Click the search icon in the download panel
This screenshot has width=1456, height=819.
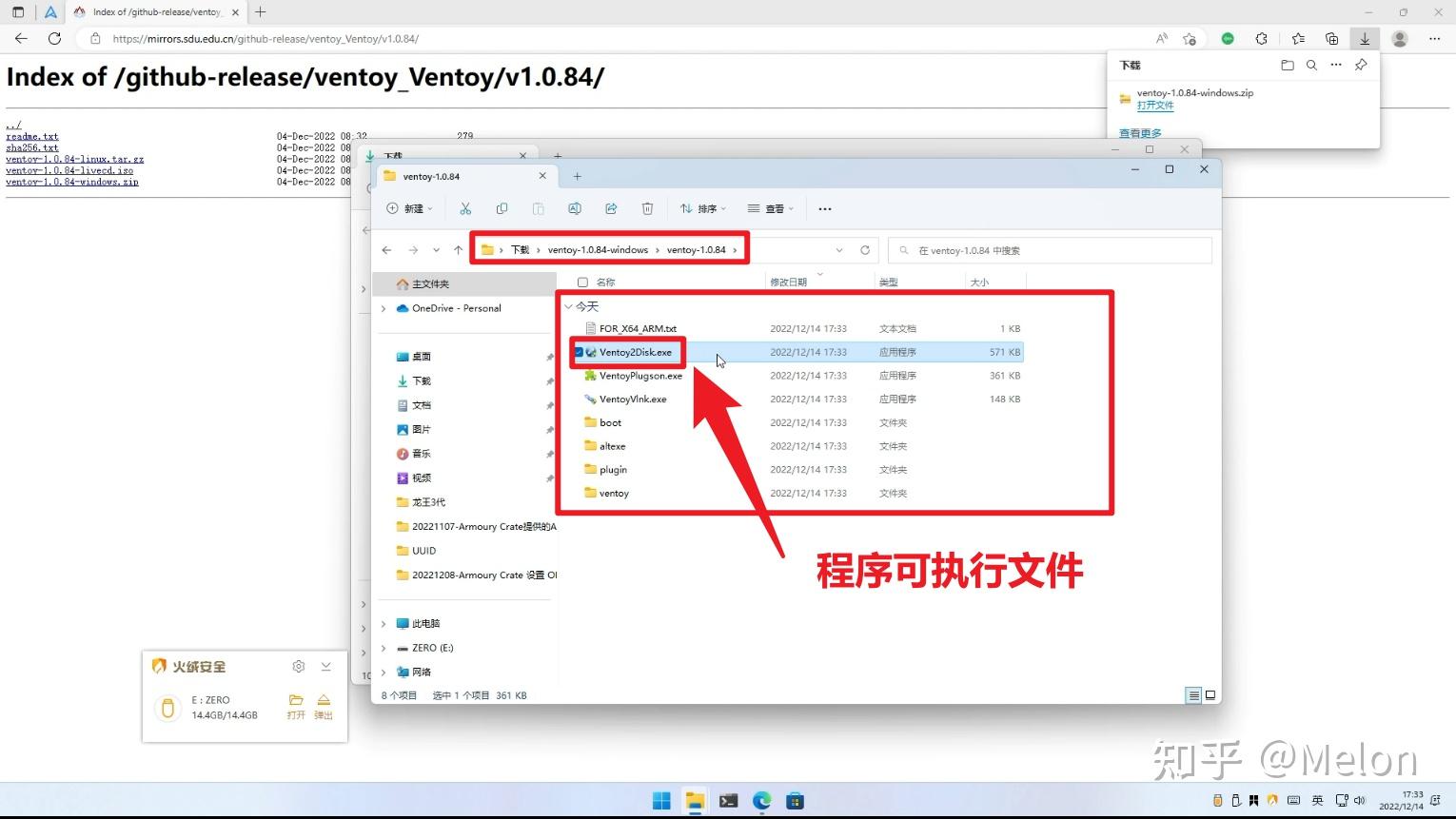click(x=1312, y=65)
